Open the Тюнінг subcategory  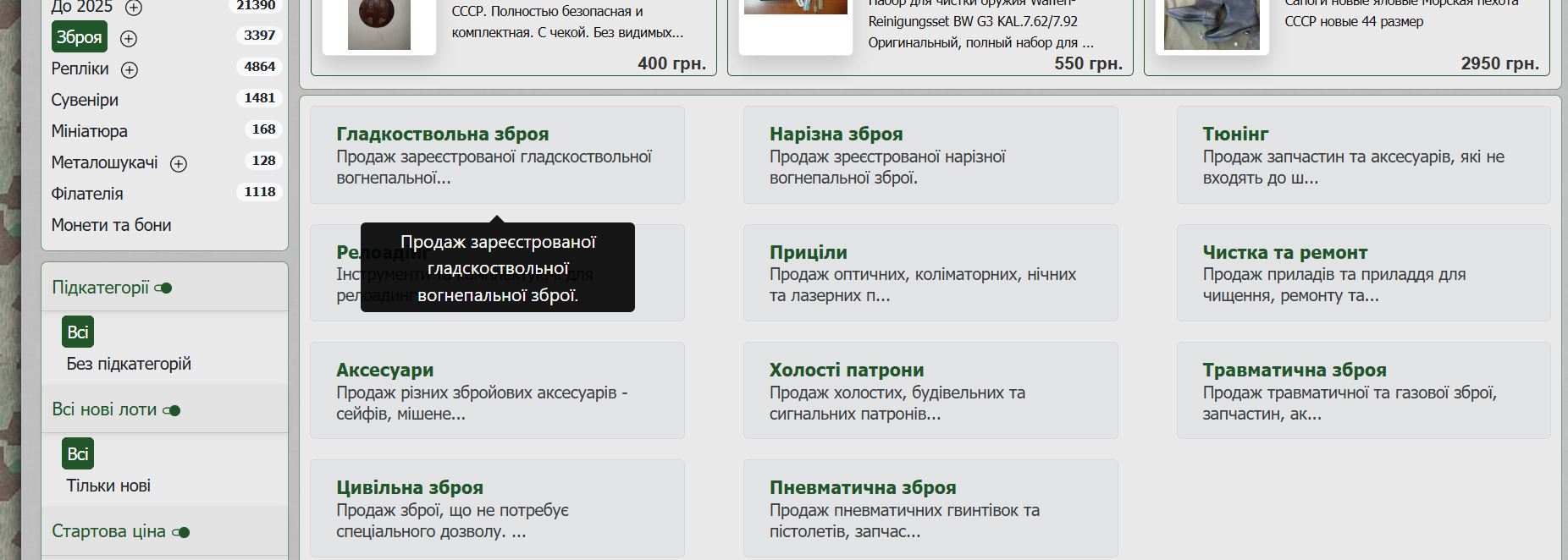click(1235, 134)
